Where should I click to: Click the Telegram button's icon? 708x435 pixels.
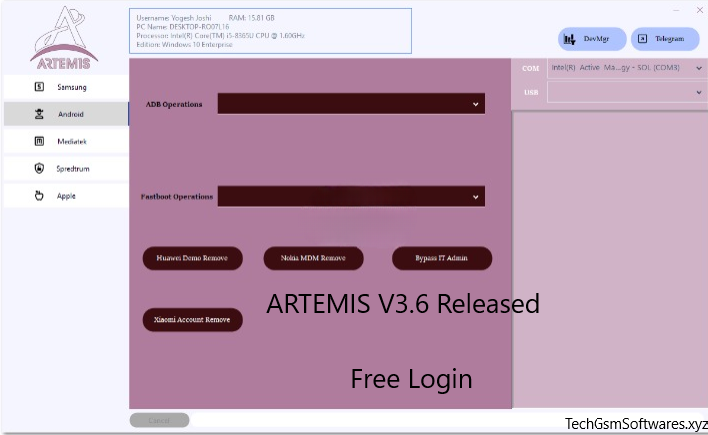pyautogui.click(x=642, y=39)
